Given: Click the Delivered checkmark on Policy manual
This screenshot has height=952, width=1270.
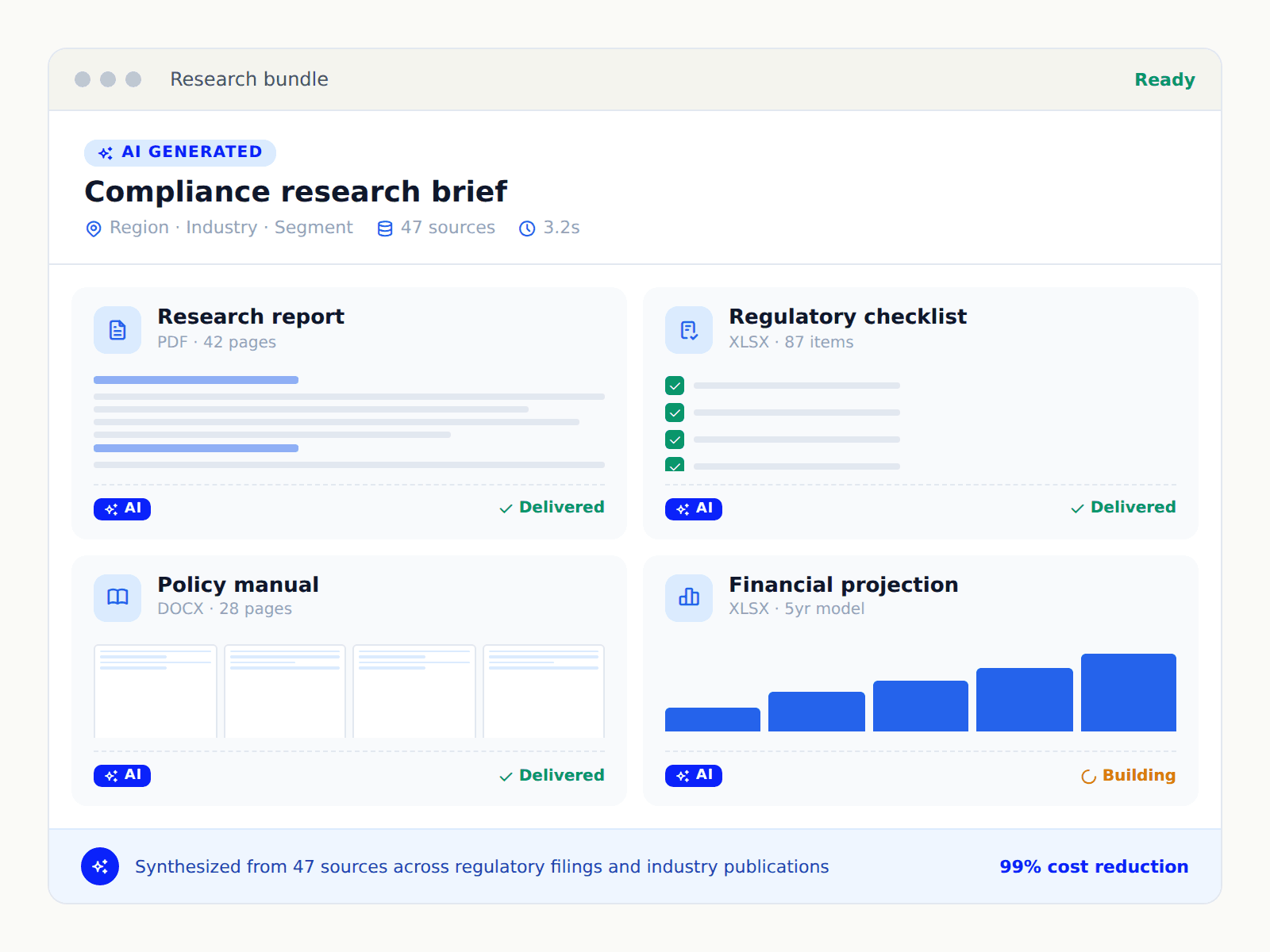Looking at the screenshot, I should [506, 777].
